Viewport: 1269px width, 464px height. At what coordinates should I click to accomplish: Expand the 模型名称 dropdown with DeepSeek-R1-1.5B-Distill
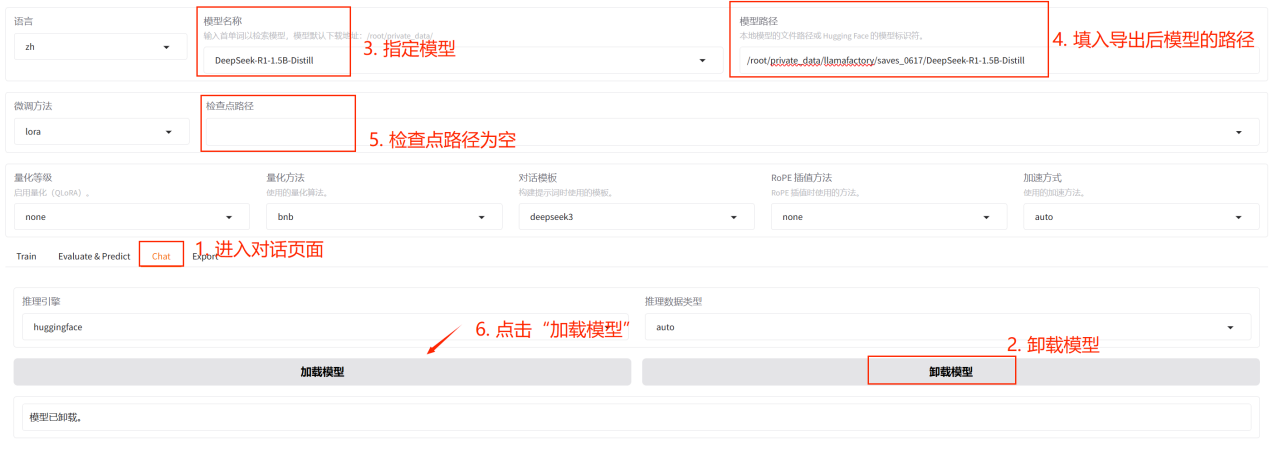click(460, 61)
